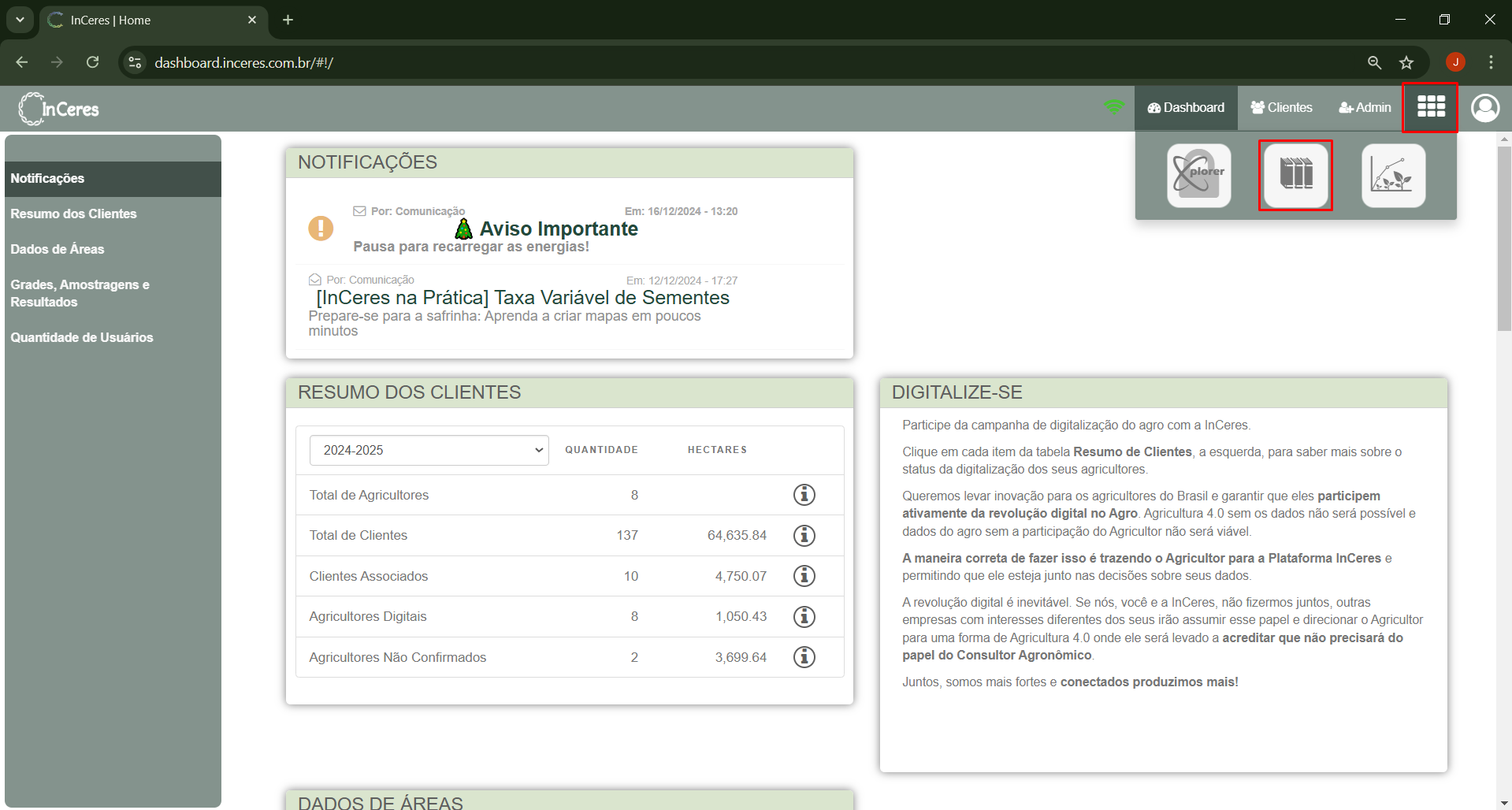Show info for Agricultores Digitais row
Screen dimensions: 1512x810
click(x=804, y=616)
